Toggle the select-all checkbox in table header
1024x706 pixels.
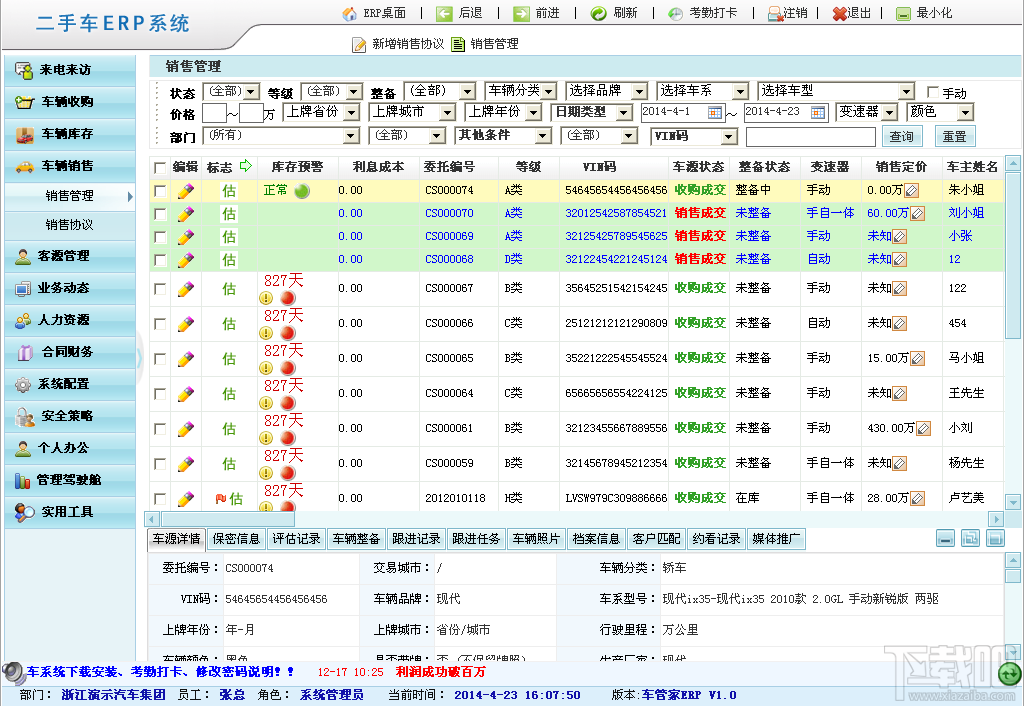160,167
